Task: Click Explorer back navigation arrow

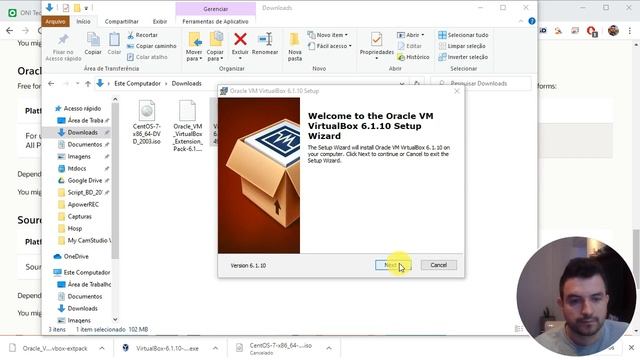Action: (51, 84)
